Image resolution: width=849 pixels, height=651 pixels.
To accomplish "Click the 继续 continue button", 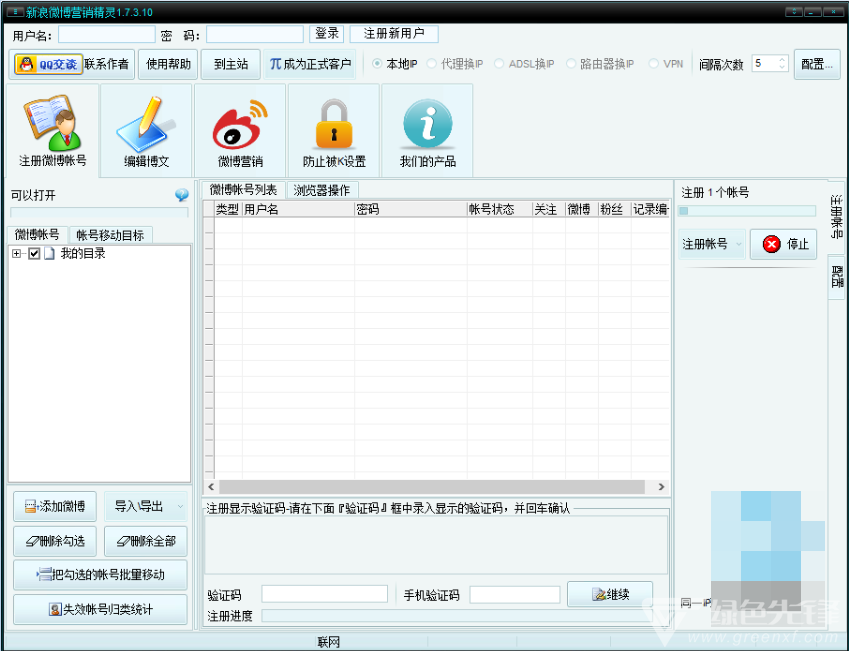I will click(x=610, y=595).
